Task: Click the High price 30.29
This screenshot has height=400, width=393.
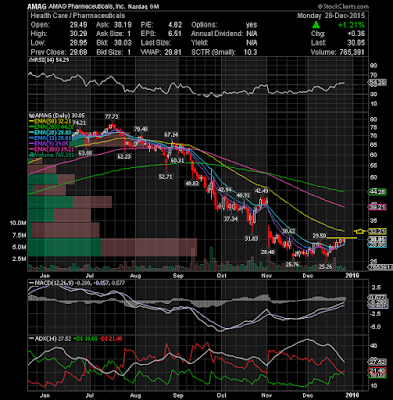Action: (78, 34)
